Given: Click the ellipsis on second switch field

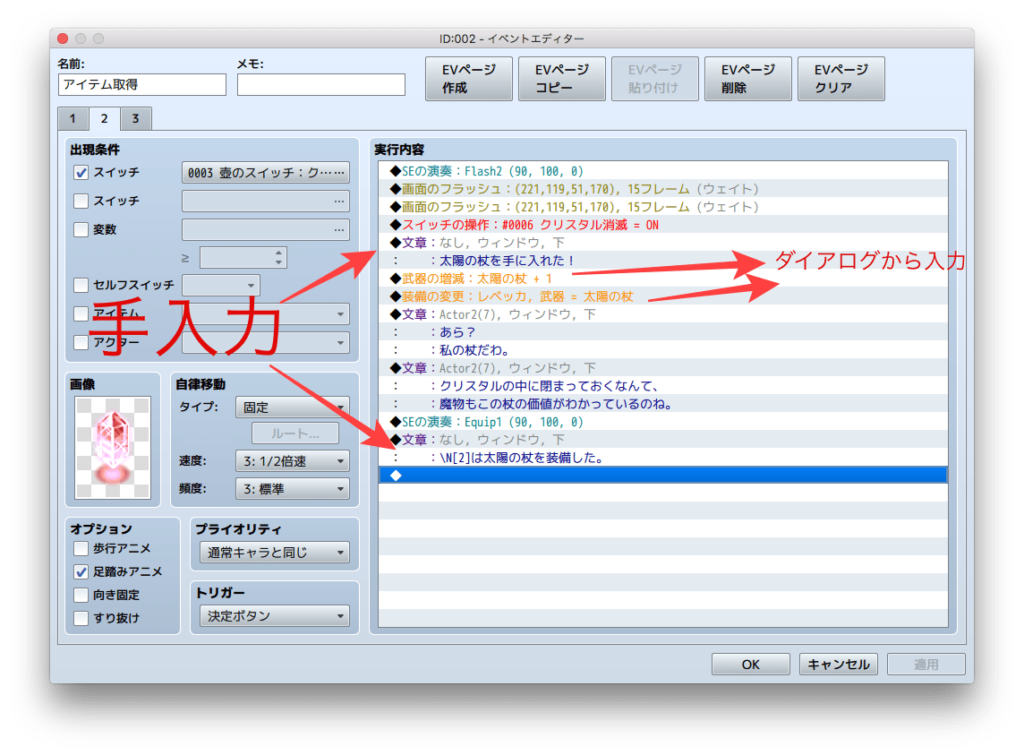Looking at the screenshot, I should 339,201.
